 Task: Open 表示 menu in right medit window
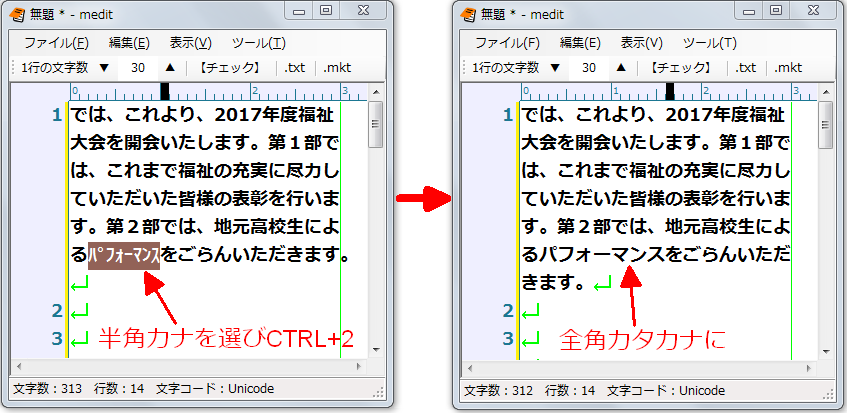[x=642, y=43]
